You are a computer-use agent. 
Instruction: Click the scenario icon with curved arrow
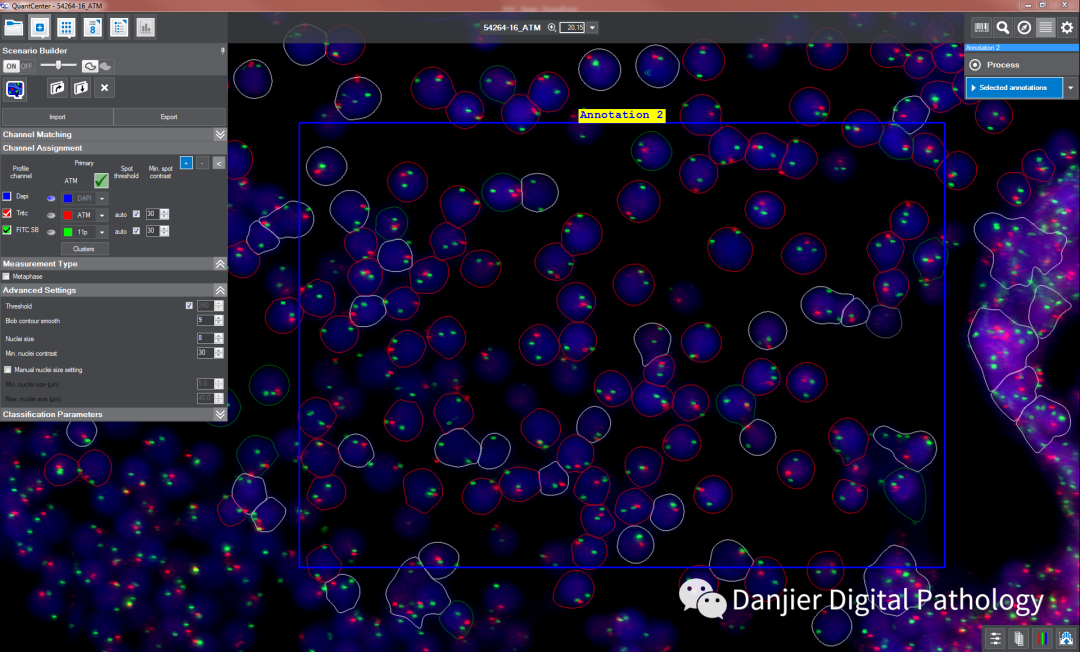pos(58,87)
